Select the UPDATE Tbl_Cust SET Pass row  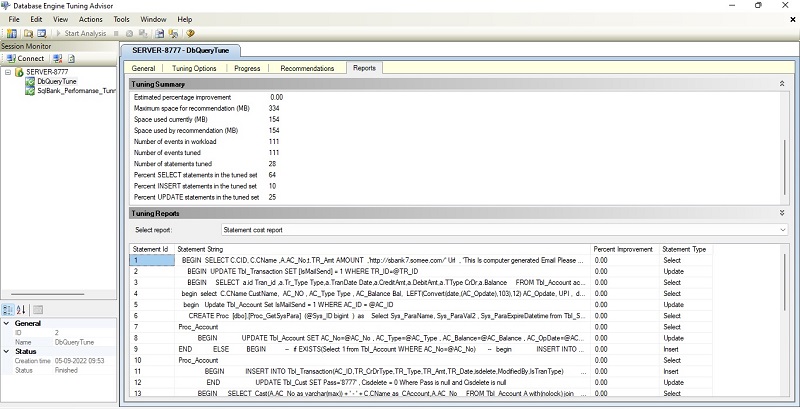[x=420, y=382]
